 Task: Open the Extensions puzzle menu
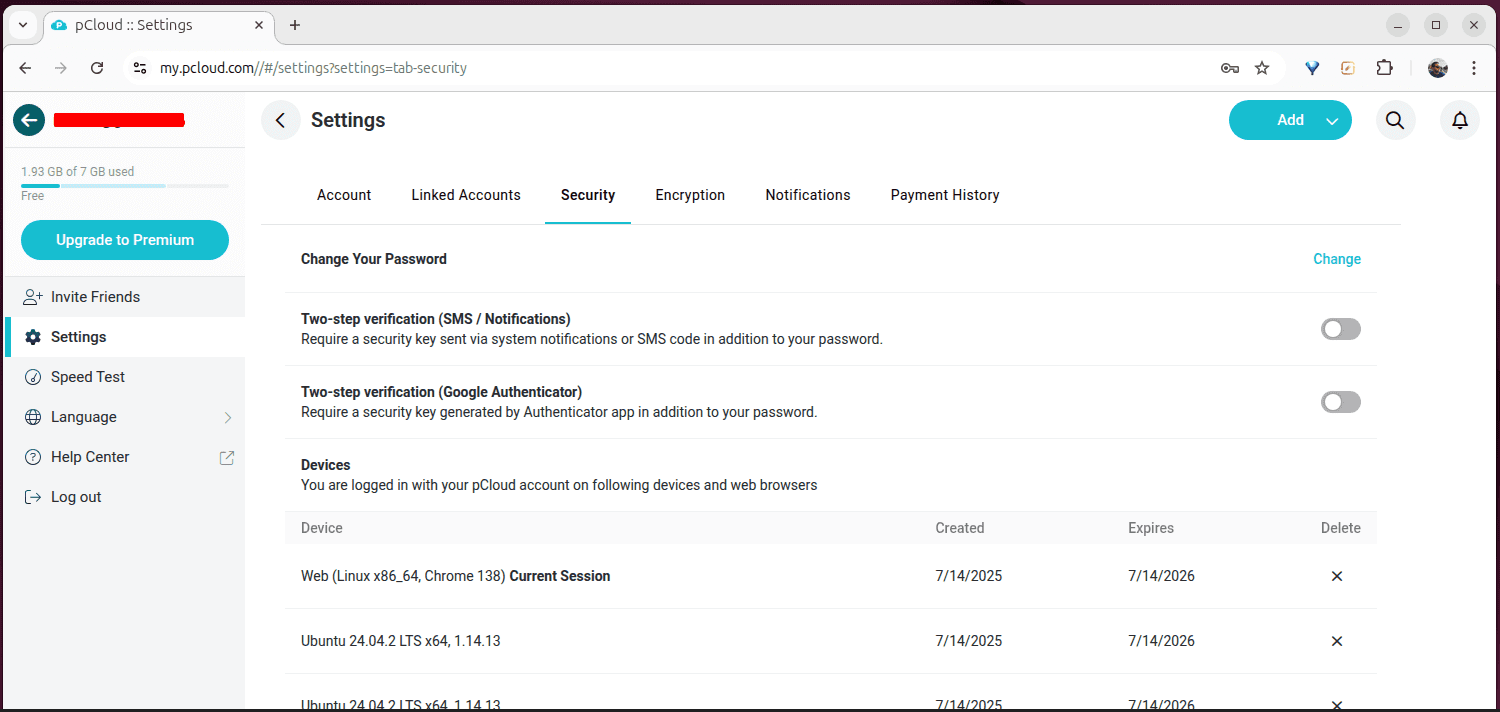(1384, 68)
